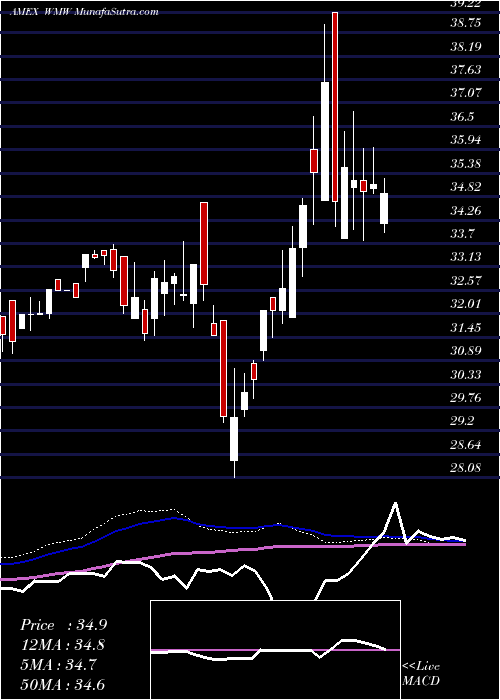
Task: Click the 29.2 price axis label
Action: pyautogui.click(x=462, y=421)
